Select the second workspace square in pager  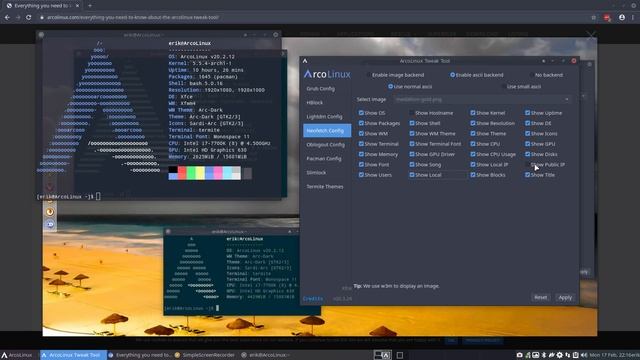(x=400, y=355)
